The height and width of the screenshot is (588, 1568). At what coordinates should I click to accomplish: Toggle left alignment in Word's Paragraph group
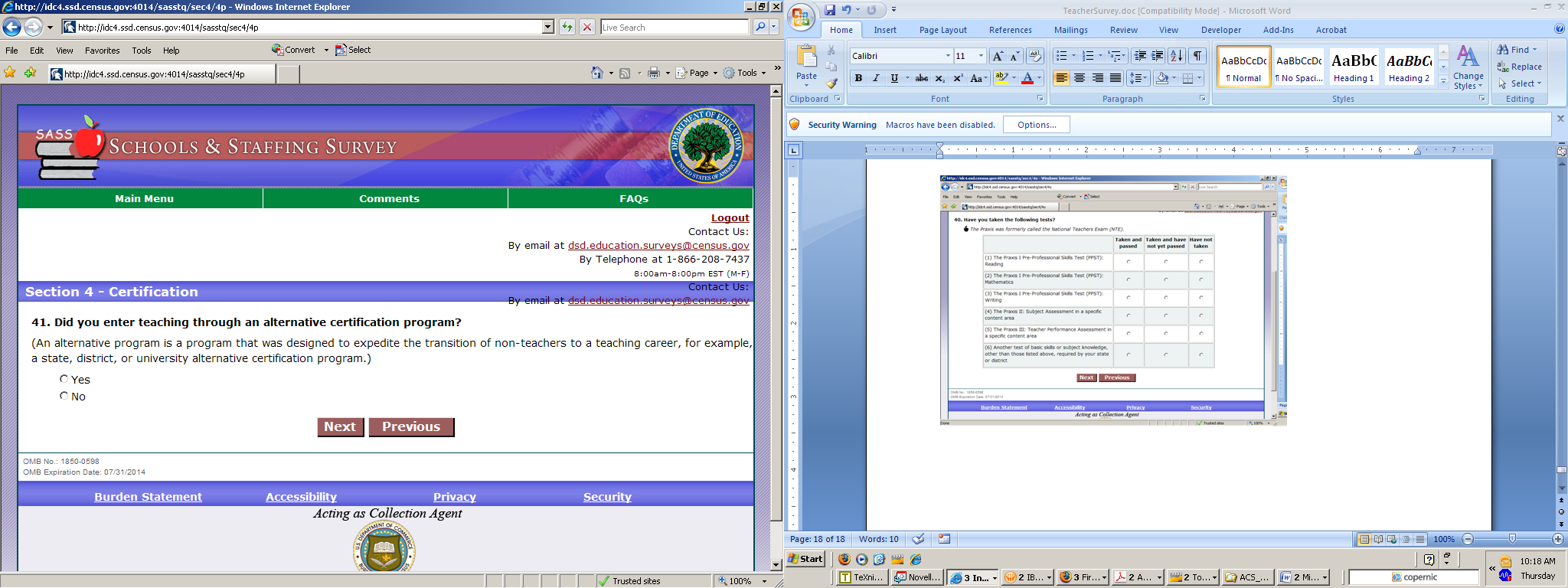1061,78
